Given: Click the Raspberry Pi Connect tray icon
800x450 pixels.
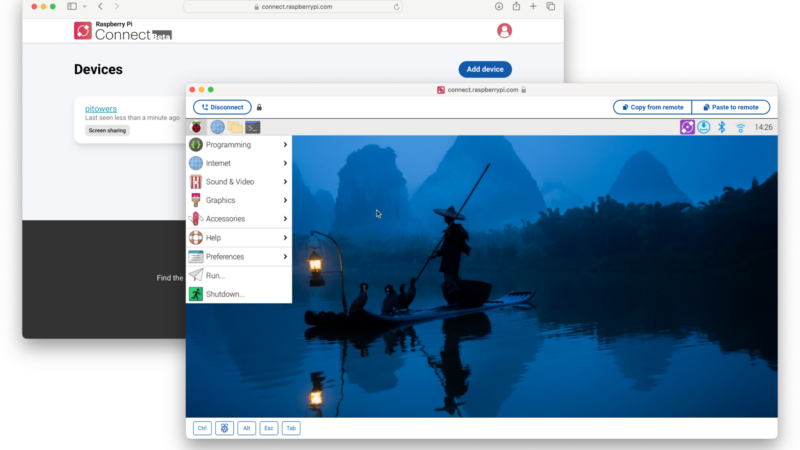Looking at the screenshot, I should (688, 127).
